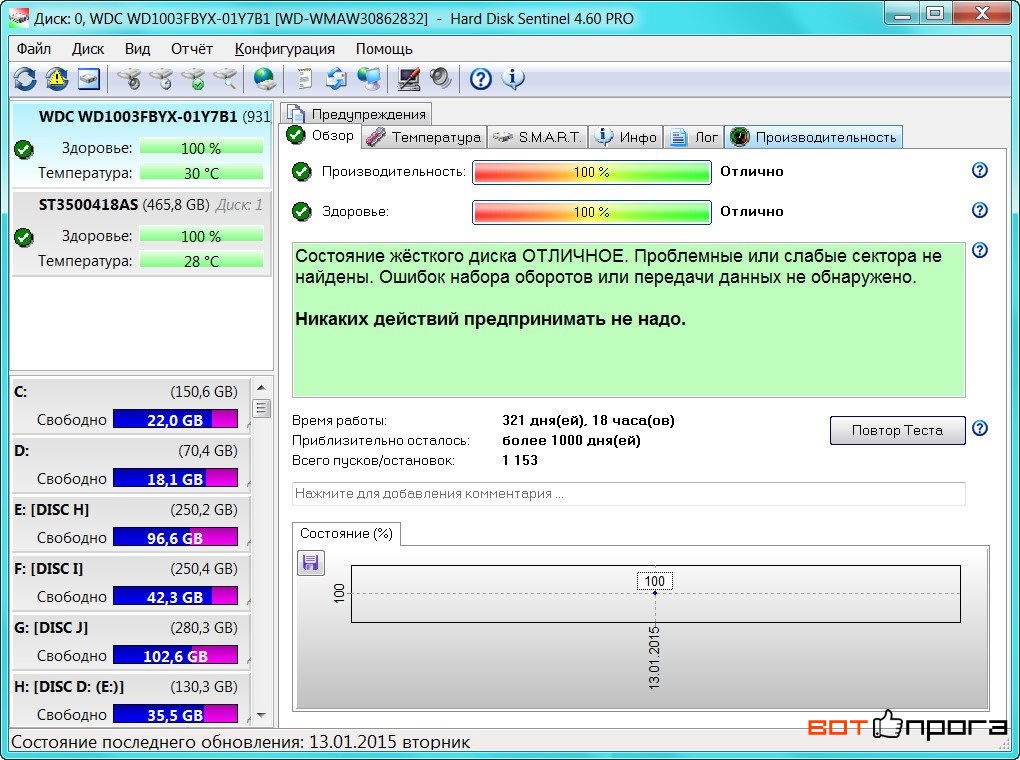Click the refresh-with-warning triangle toolbar icon

pyautogui.click(x=57, y=79)
